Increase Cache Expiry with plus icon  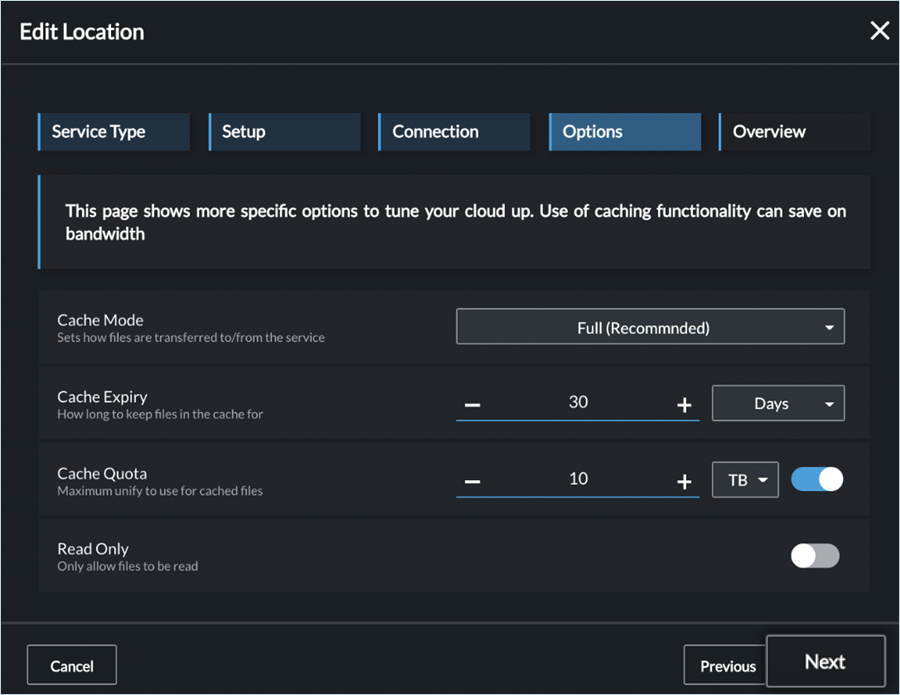coord(684,405)
